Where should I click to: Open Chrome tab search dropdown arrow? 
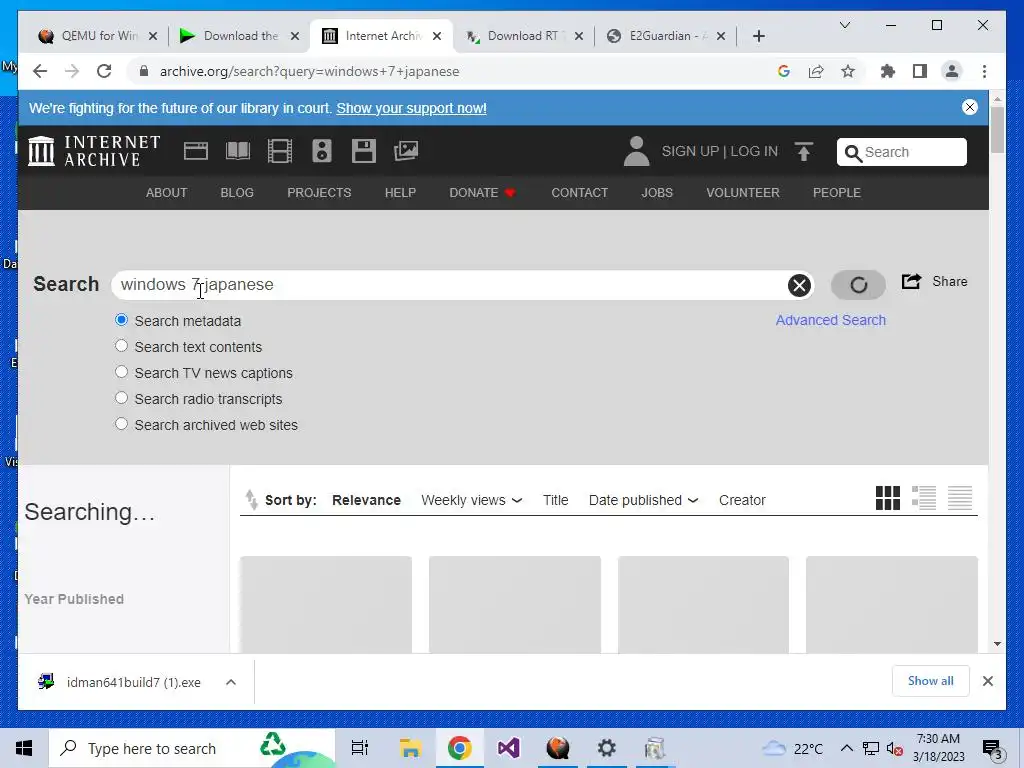tap(844, 25)
